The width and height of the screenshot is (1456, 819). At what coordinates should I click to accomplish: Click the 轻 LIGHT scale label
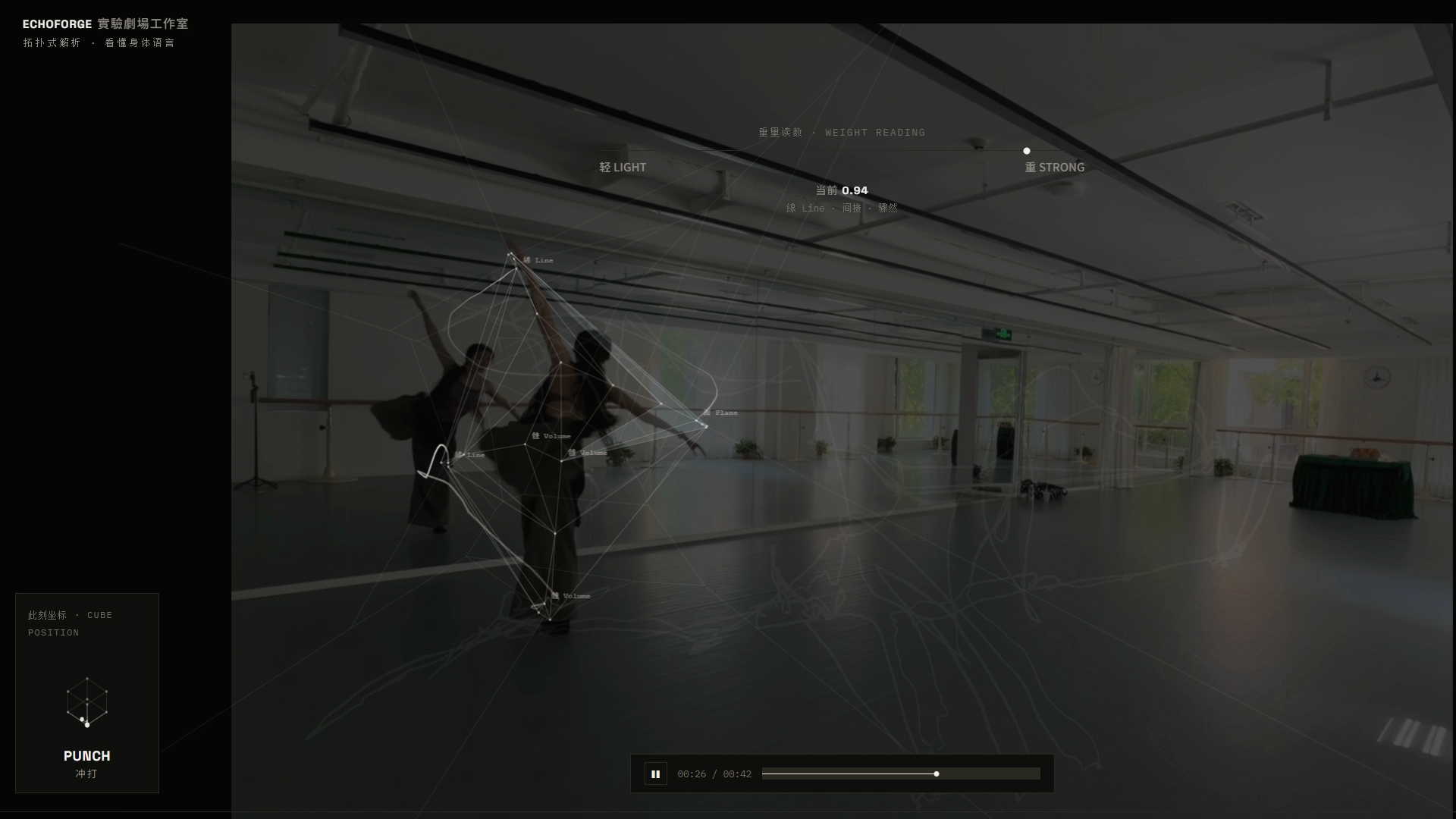623,168
